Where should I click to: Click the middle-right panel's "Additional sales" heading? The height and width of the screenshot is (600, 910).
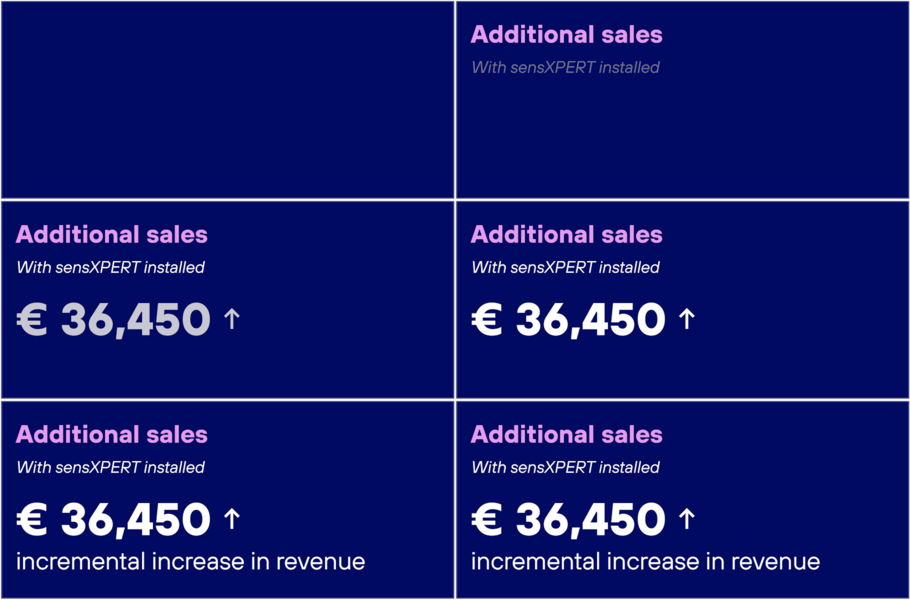(x=566, y=235)
